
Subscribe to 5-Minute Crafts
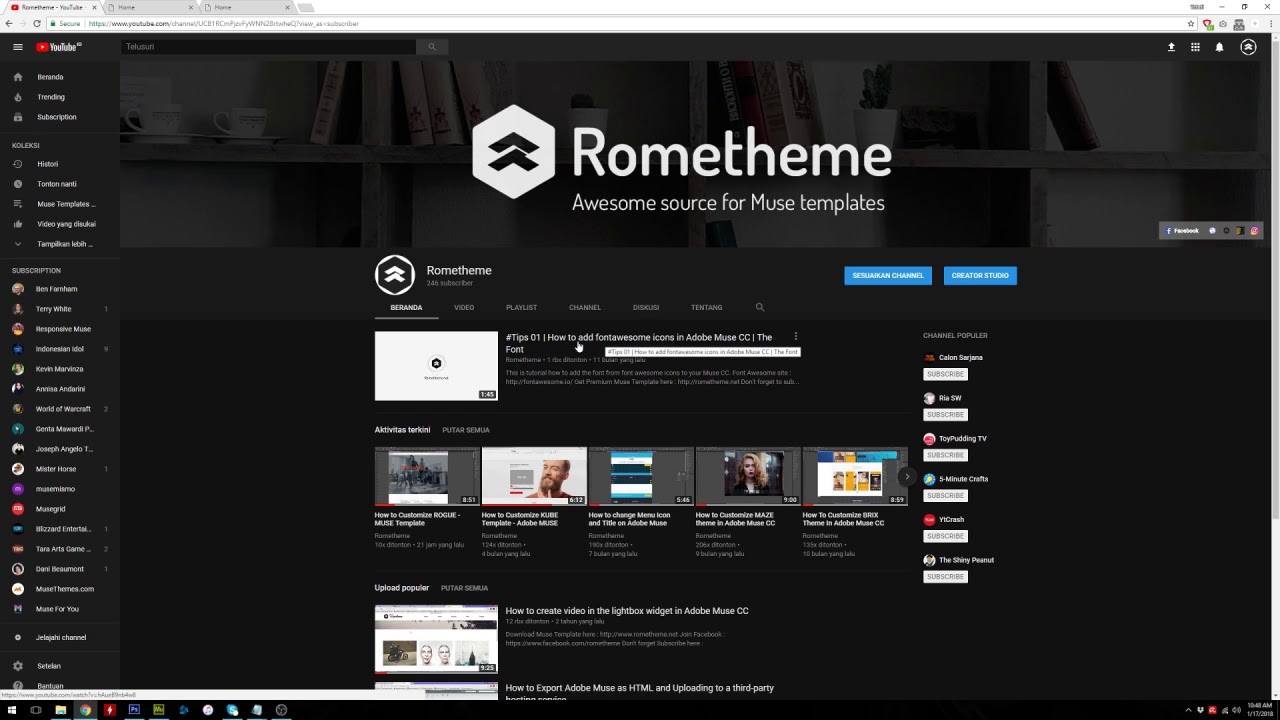point(945,496)
